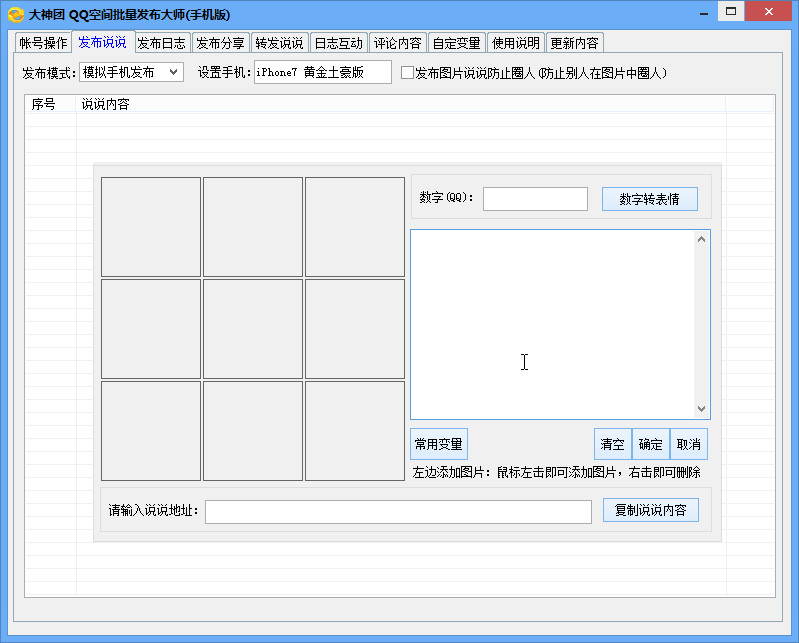Open the 更新内容 tab

point(575,43)
